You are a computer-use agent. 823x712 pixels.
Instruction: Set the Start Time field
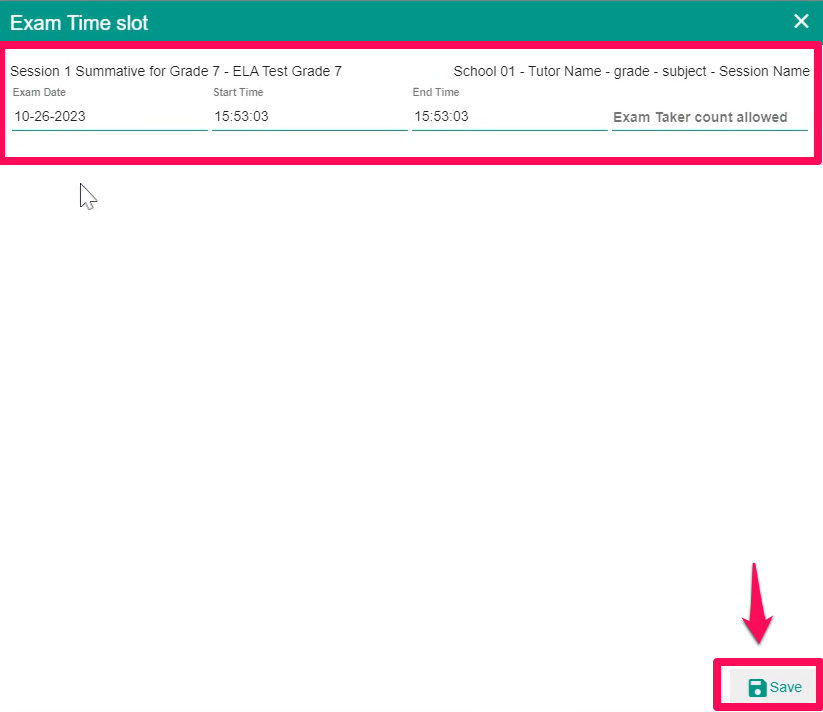[x=310, y=116]
